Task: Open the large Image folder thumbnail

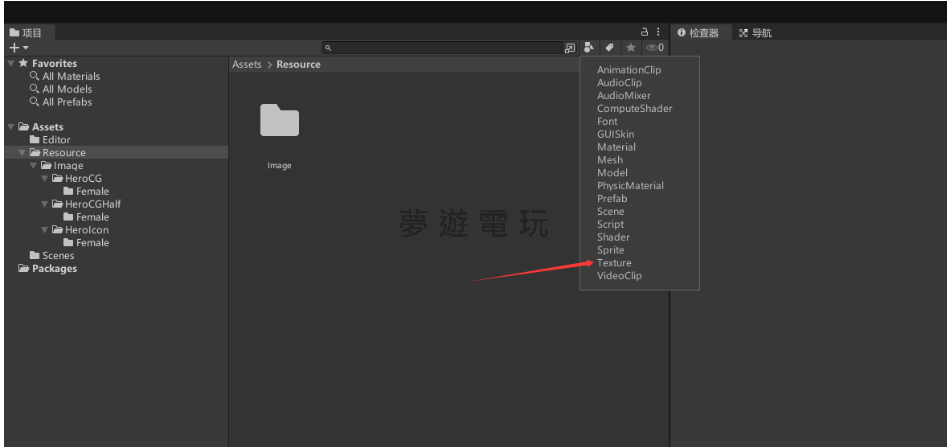Action: (279, 121)
